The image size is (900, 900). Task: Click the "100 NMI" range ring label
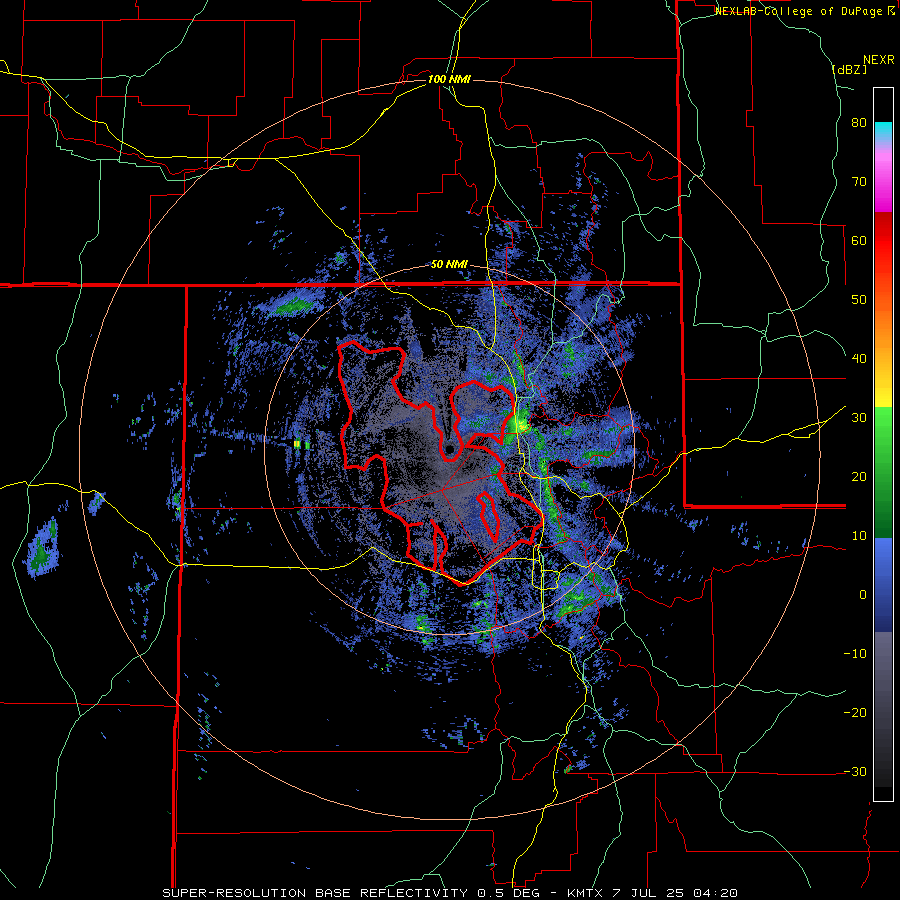[x=449, y=79]
